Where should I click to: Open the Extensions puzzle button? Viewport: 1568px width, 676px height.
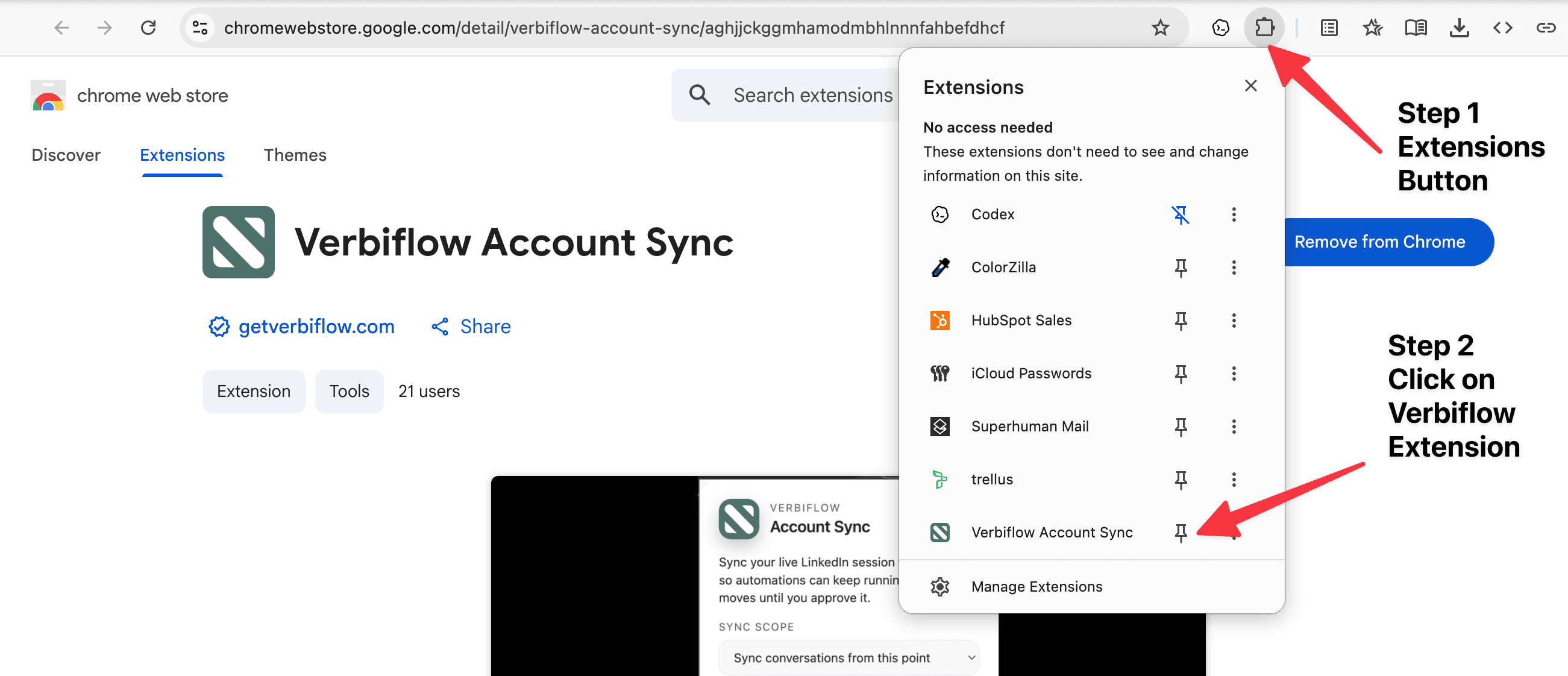point(1264,27)
